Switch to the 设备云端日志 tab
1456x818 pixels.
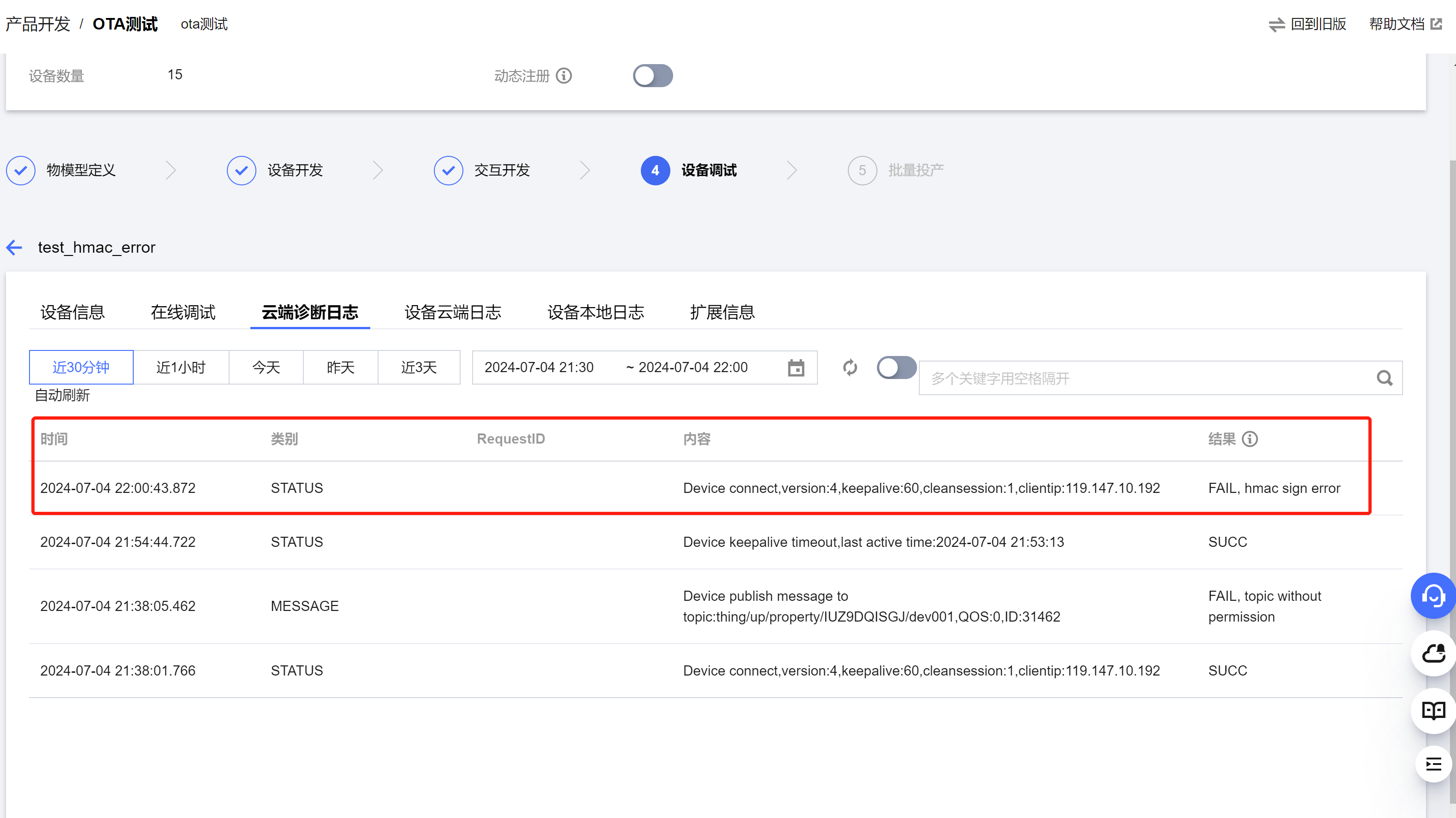(452, 312)
